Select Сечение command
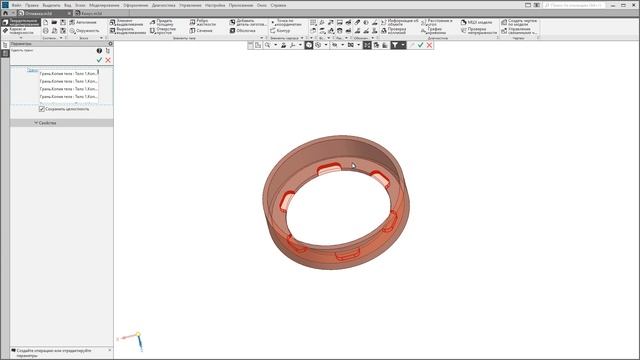This screenshot has height=360, width=640. pyautogui.click(x=201, y=31)
